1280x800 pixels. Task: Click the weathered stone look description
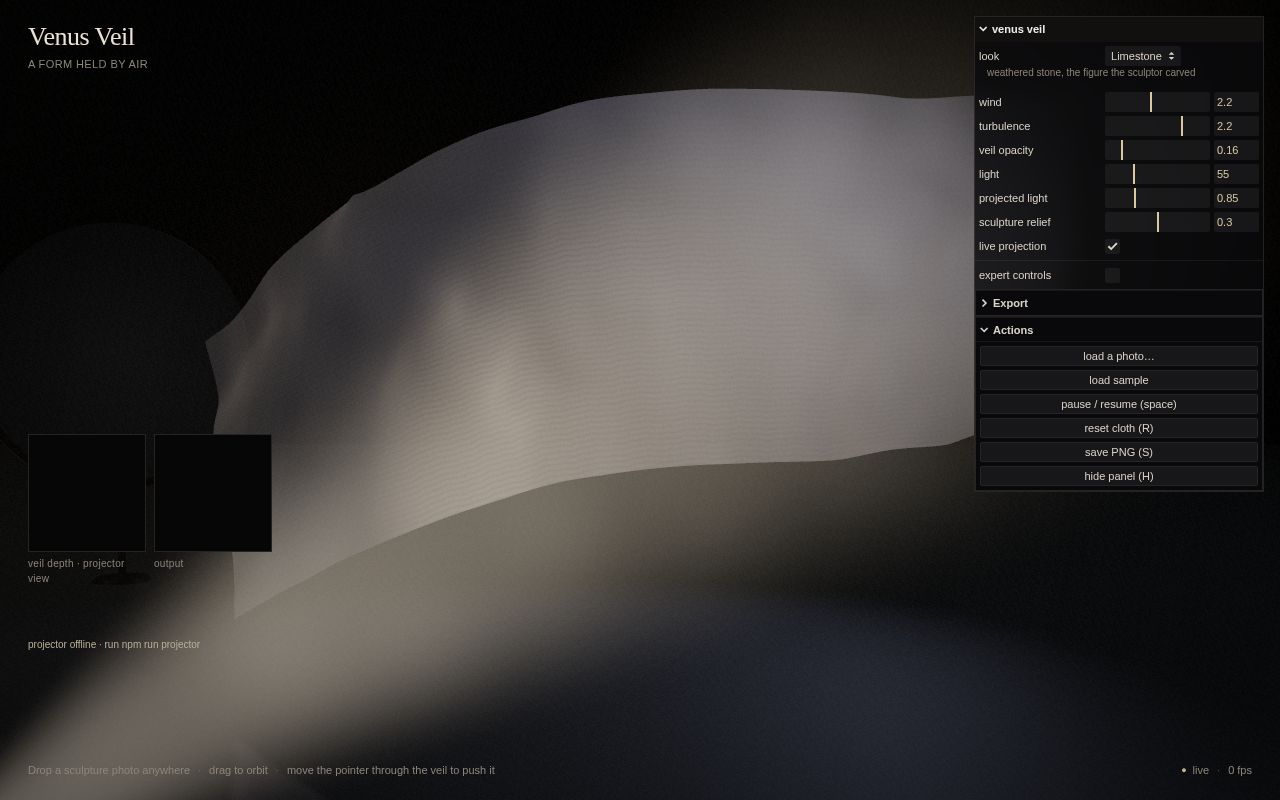point(1091,73)
